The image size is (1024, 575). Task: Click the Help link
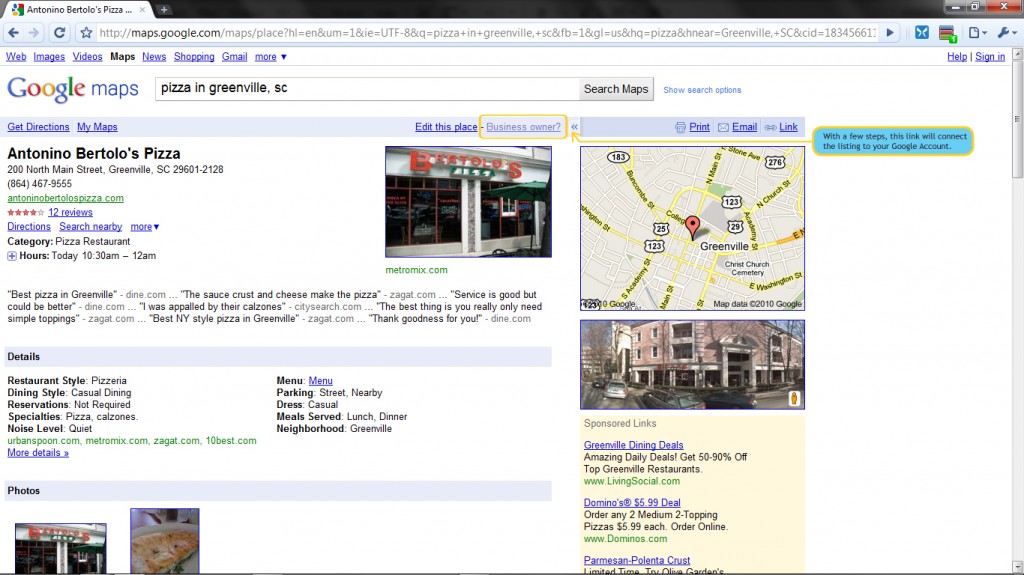click(x=957, y=57)
